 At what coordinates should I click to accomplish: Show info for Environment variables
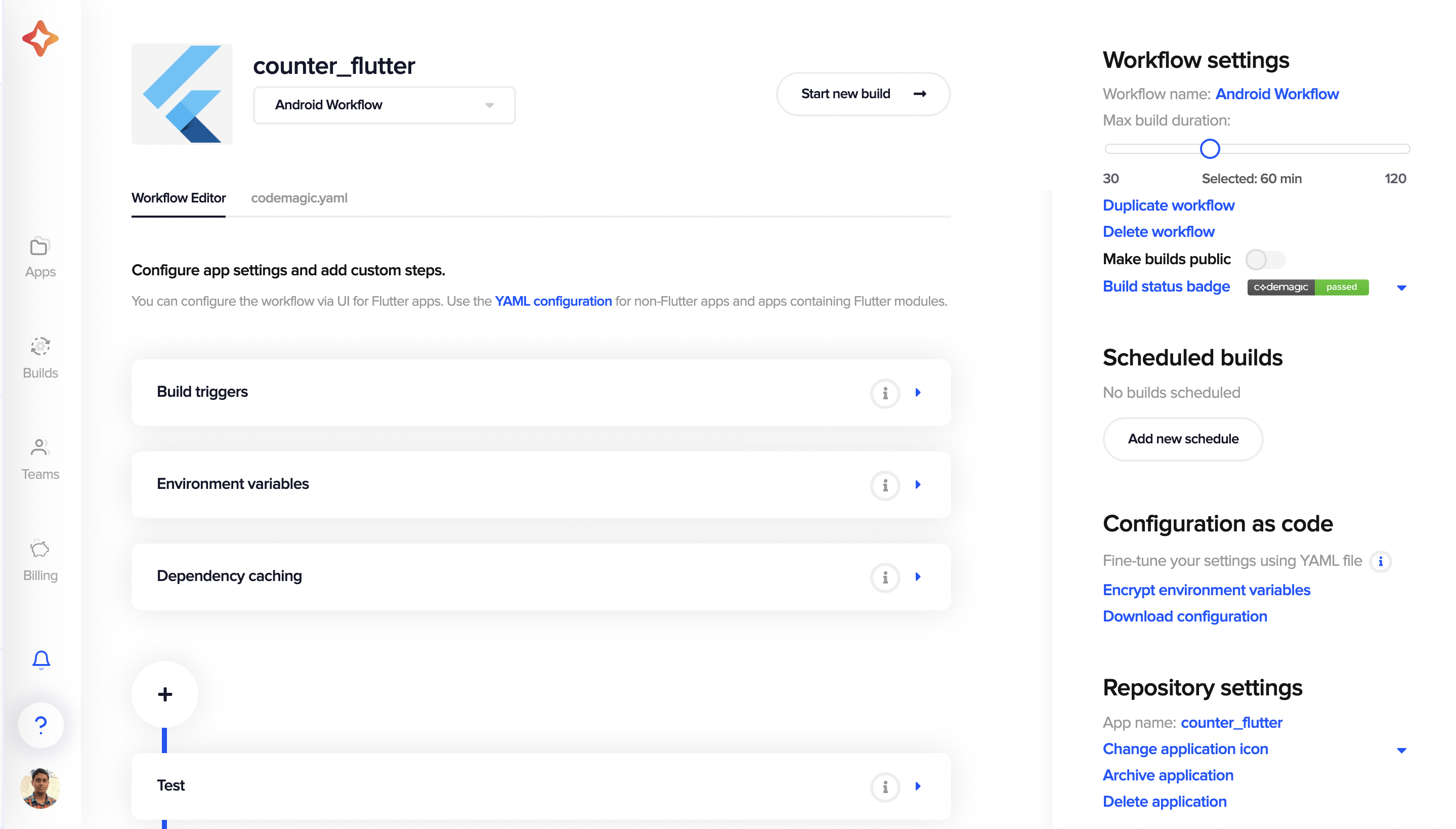[885, 485]
